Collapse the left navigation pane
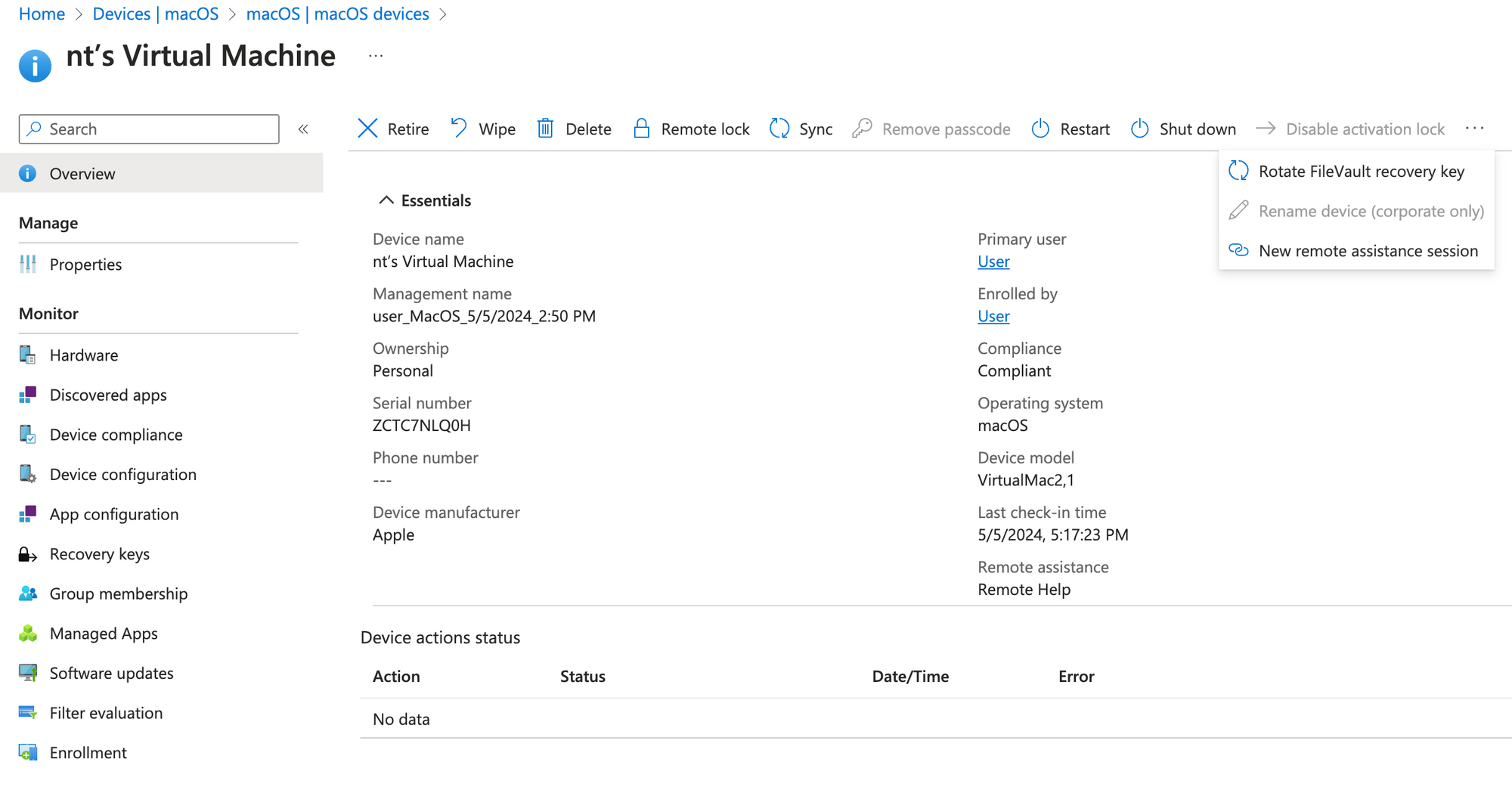The image size is (1512, 790). pos(303,129)
